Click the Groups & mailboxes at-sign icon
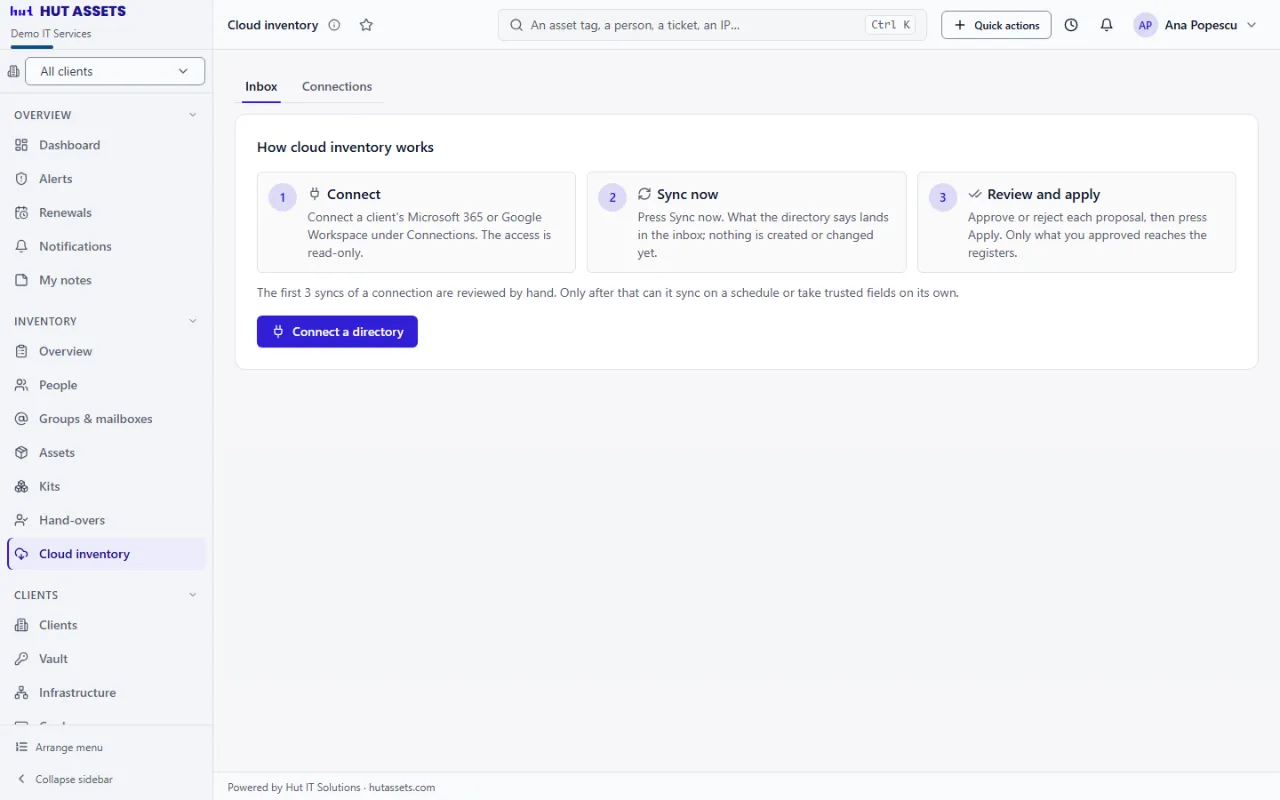The width and height of the screenshot is (1280, 800). (21, 419)
